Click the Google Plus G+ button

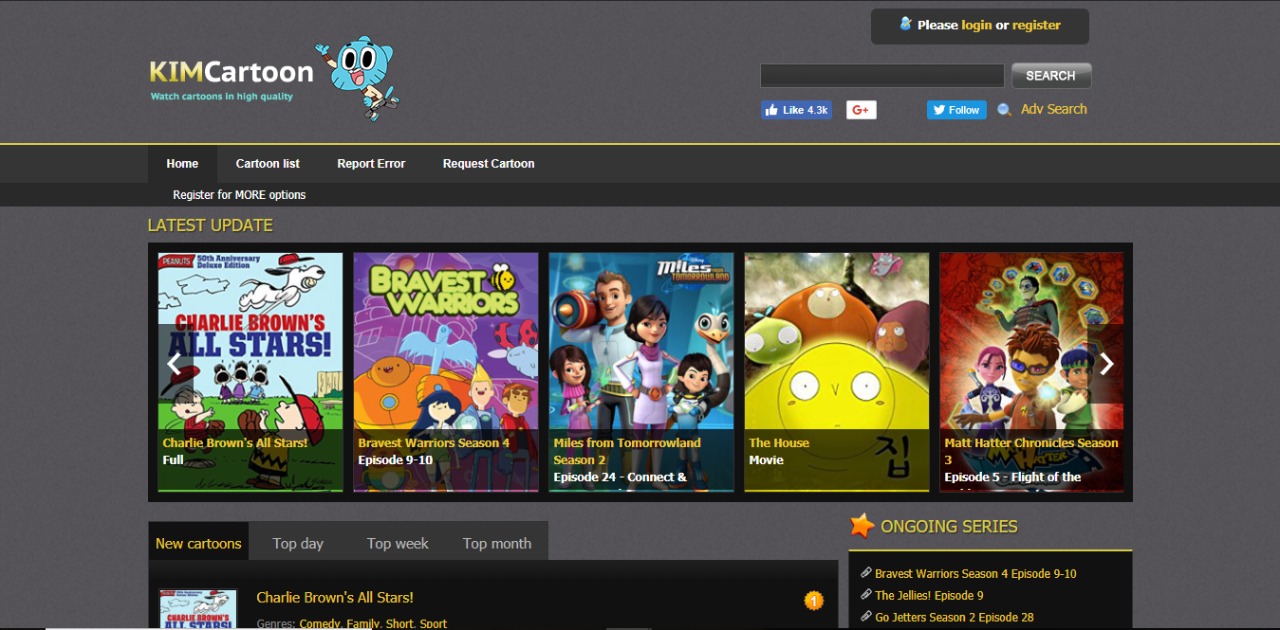pos(861,110)
